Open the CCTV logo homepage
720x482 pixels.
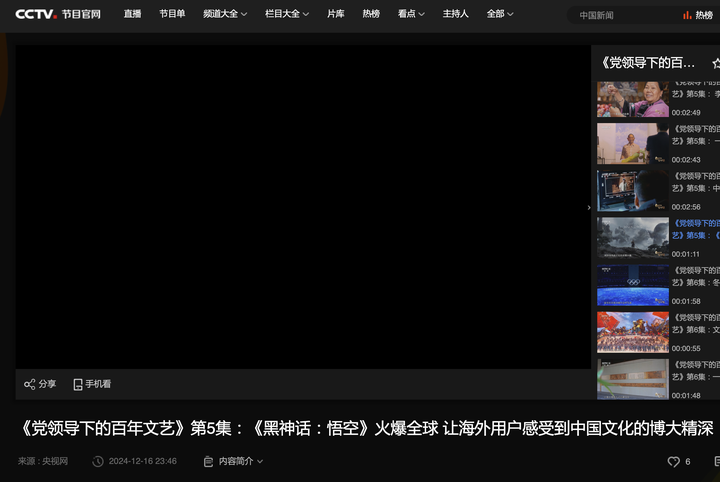pos(36,14)
